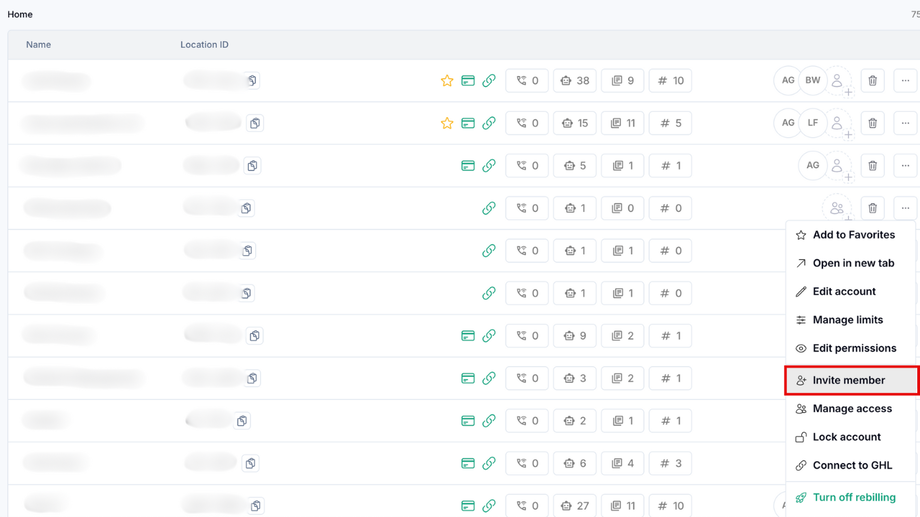Click the bot count badge showing 27
This screenshot has width=920, height=517.
pyautogui.click(x=574, y=506)
